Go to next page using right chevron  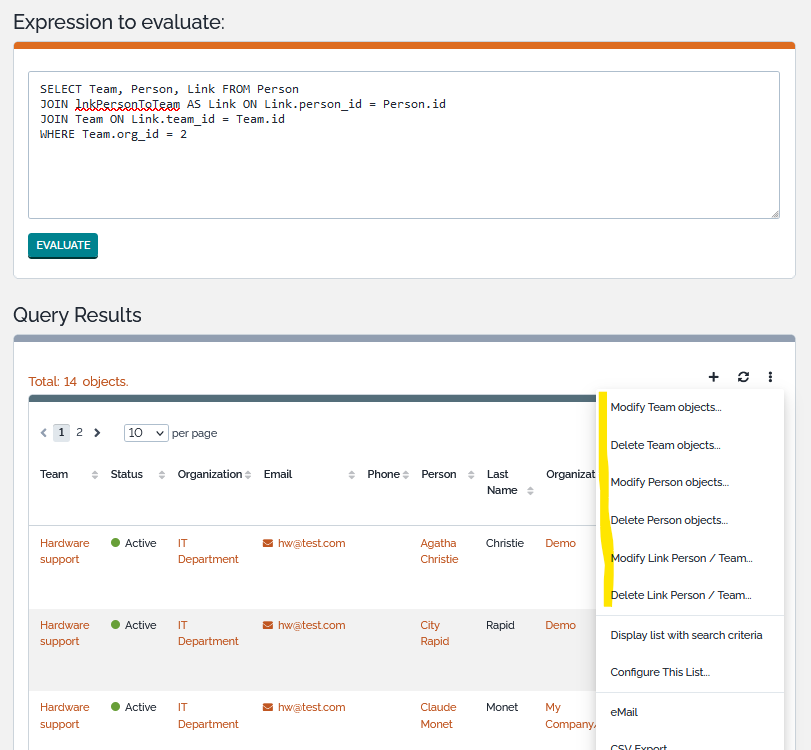(97, 433)
